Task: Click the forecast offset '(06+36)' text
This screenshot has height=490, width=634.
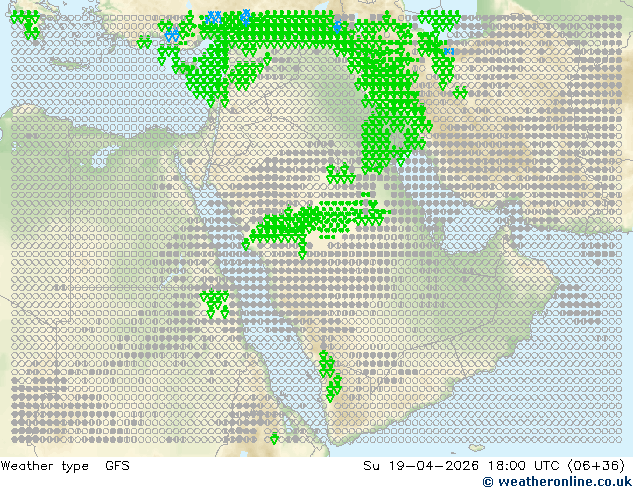Action: 596,466
